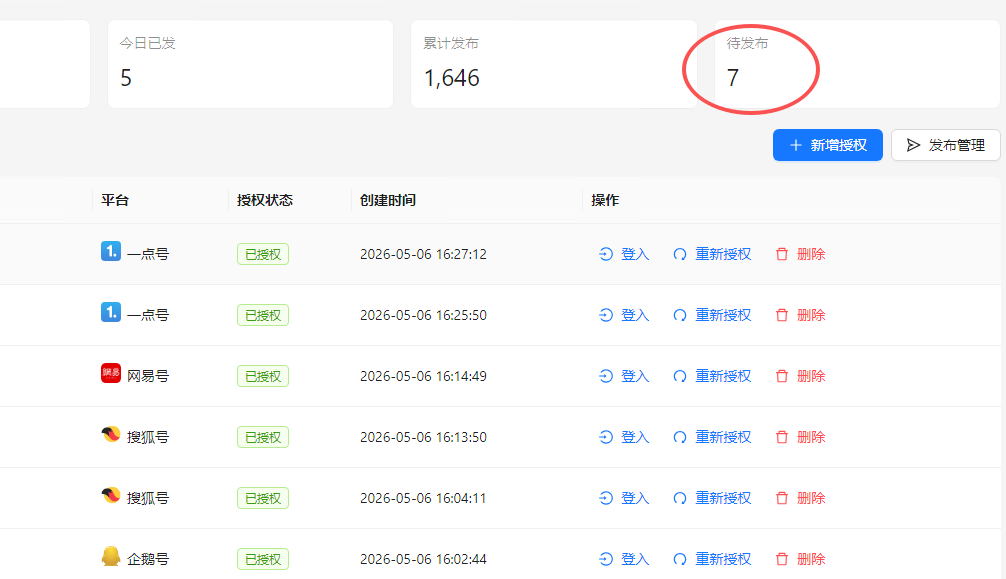This screenshot has width=1006, height=579.
Task: Click the 已授权 tag for 一点号 16:27:12
Action: point(263,254)
